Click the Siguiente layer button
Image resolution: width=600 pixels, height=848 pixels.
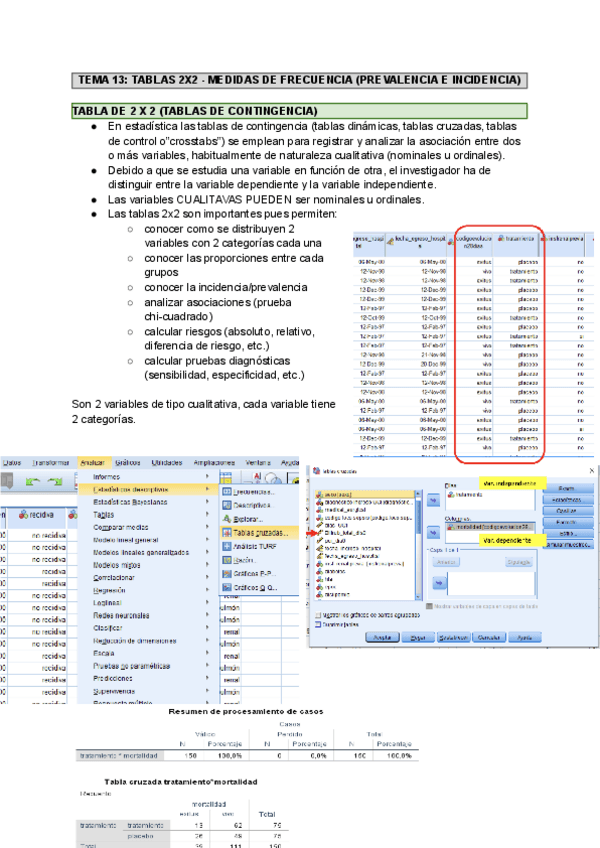coord(518,562)
